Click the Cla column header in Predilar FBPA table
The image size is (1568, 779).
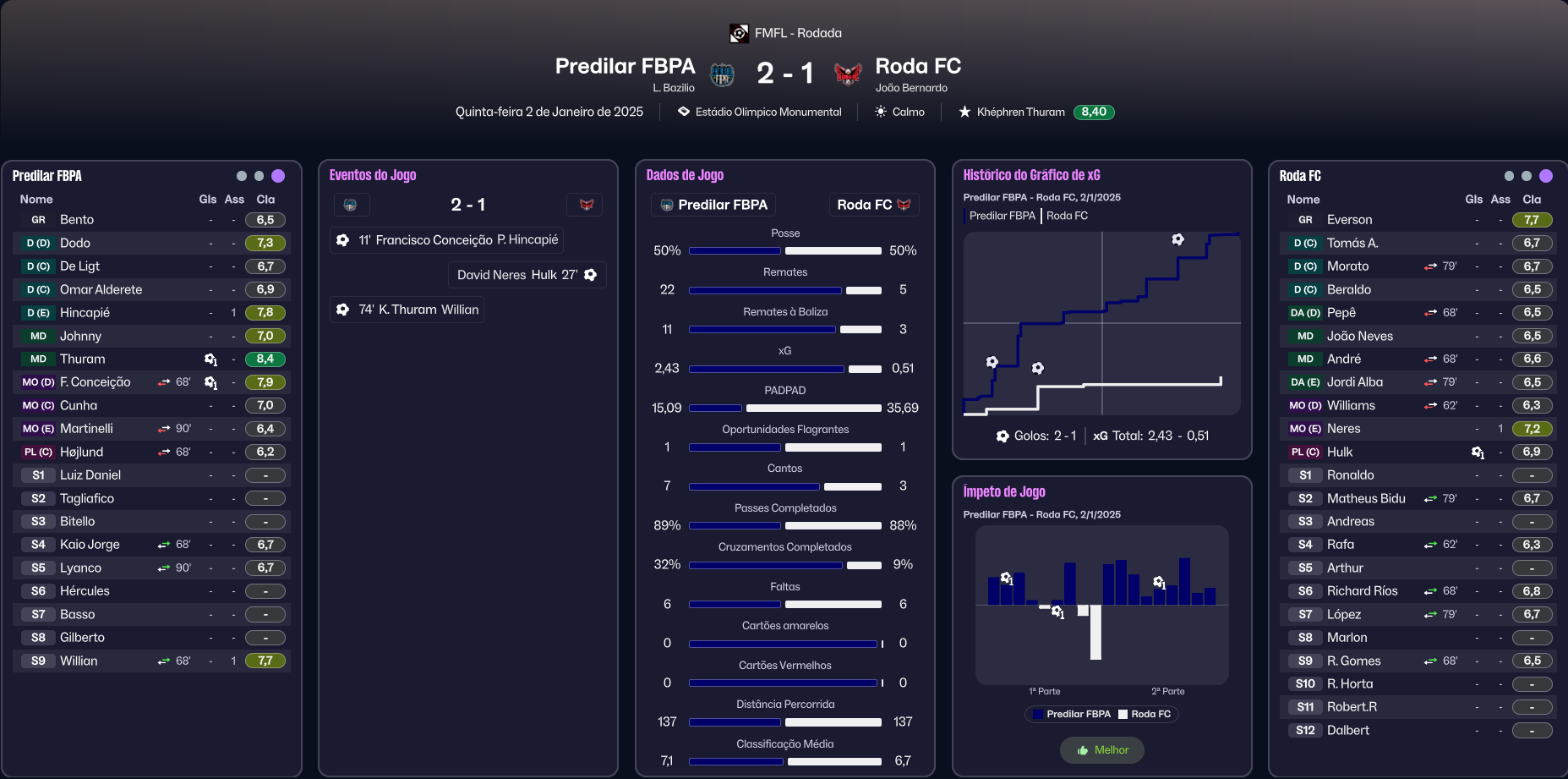point(265,200)
